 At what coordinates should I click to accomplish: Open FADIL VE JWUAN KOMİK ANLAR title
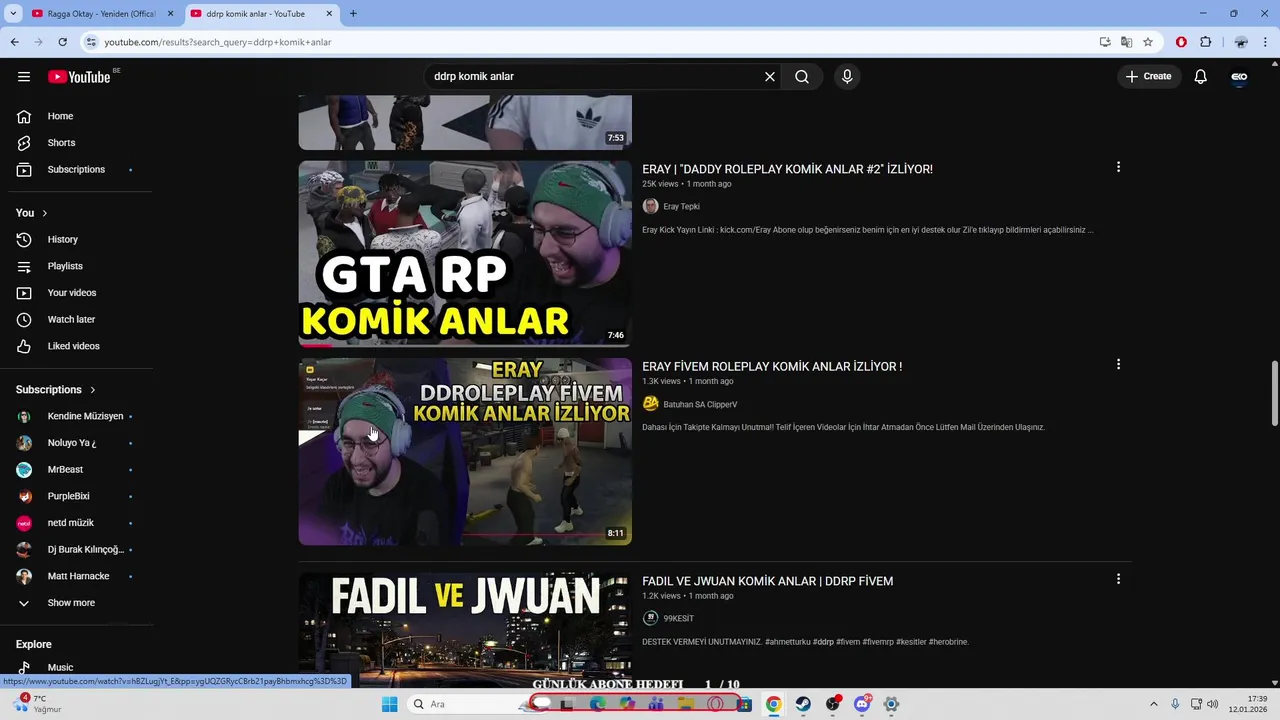767,581
